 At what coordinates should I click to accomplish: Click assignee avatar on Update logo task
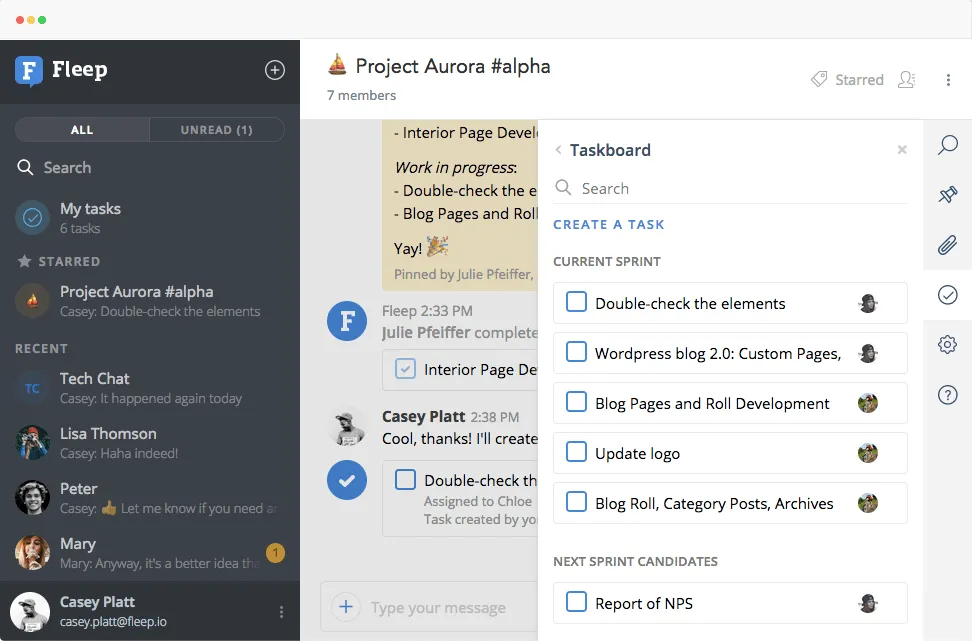coord(868,453)
